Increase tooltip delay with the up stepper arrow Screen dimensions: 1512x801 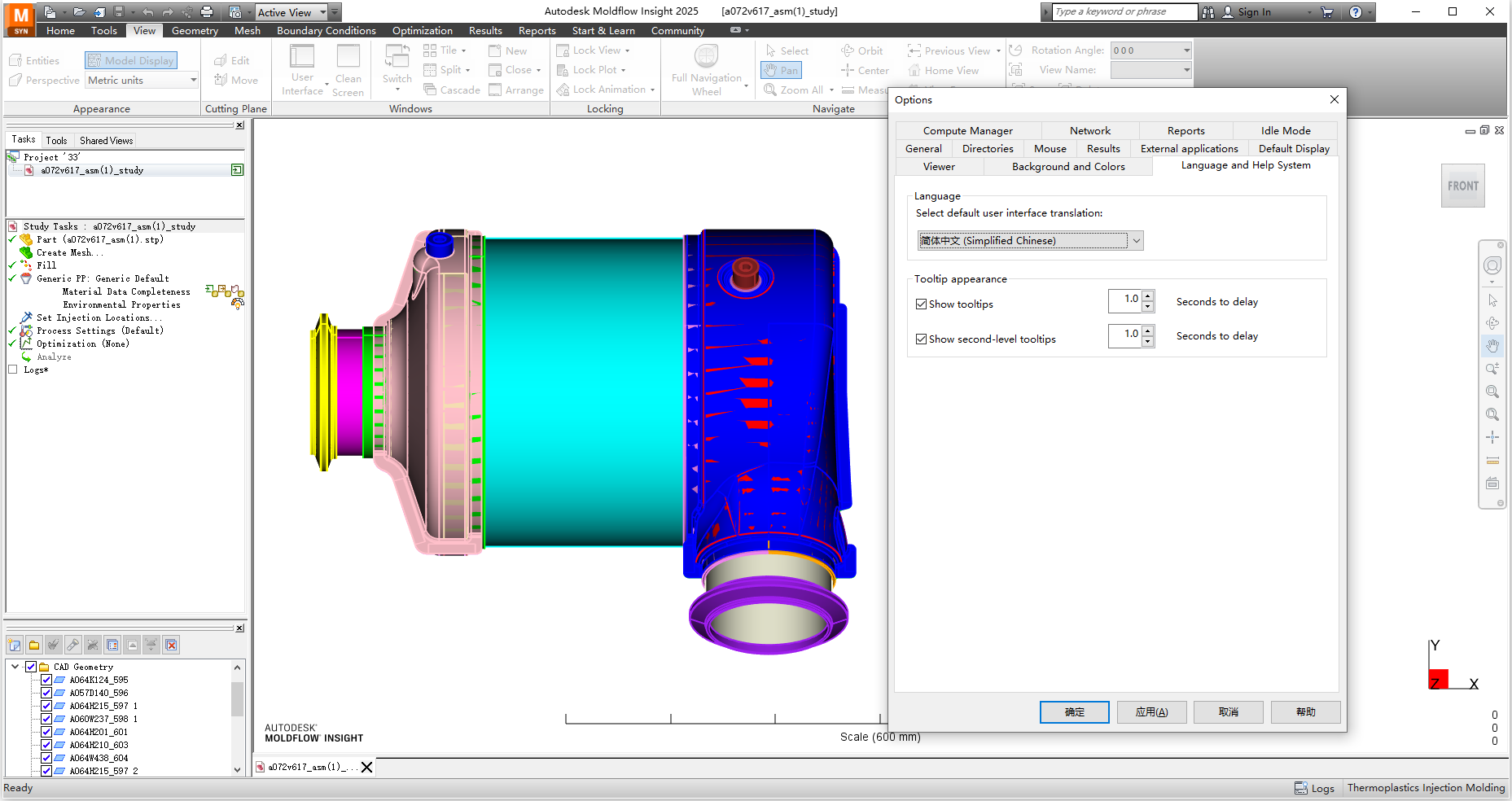[1148, 296]
